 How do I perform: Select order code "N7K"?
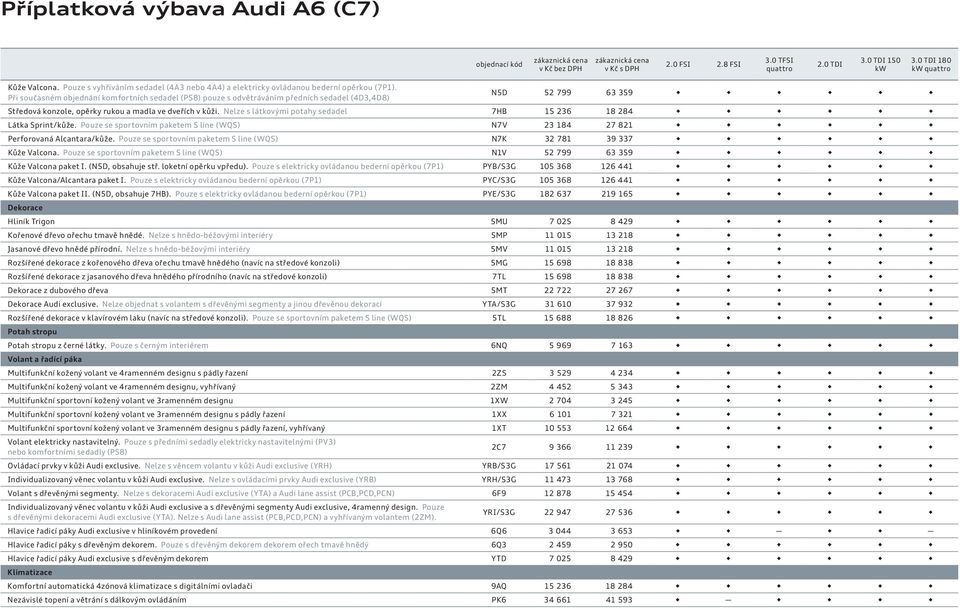499,139
